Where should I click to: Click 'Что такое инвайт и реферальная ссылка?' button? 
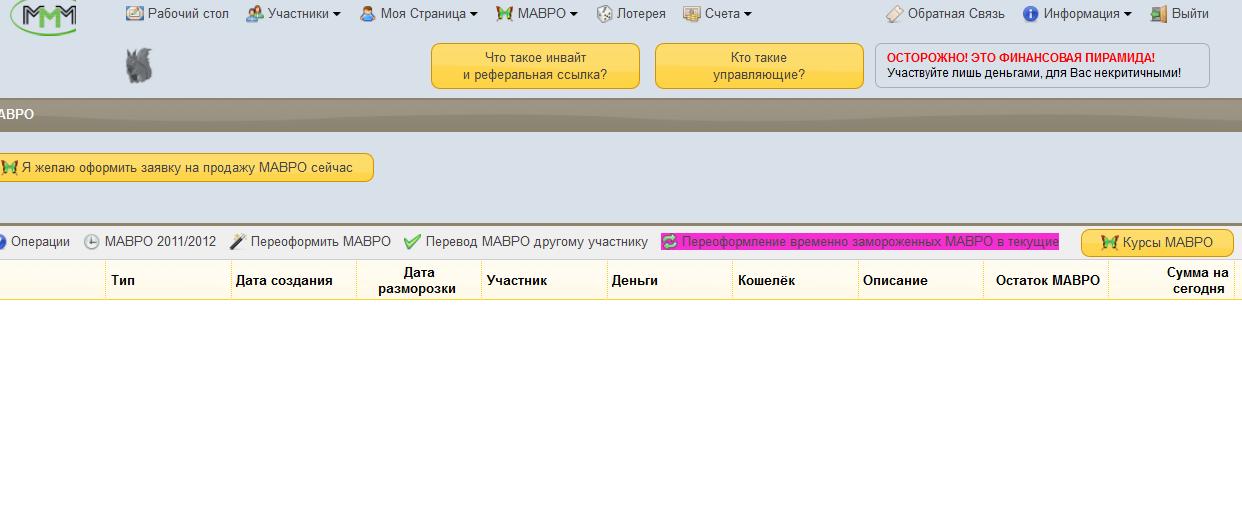(535, 66)
